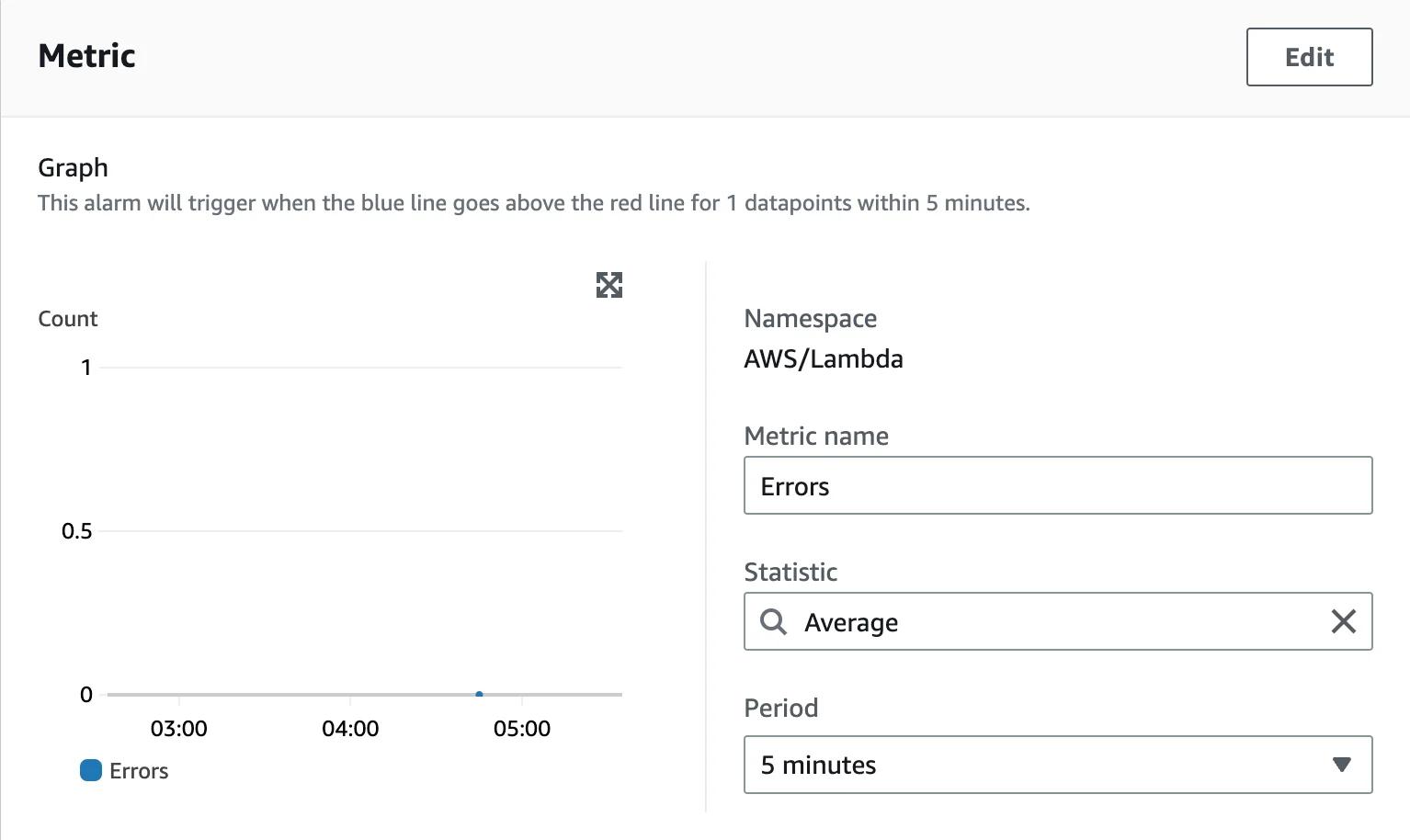Select the blue datapoint on the graph line
1410x840 pixels.
[479, 695]
